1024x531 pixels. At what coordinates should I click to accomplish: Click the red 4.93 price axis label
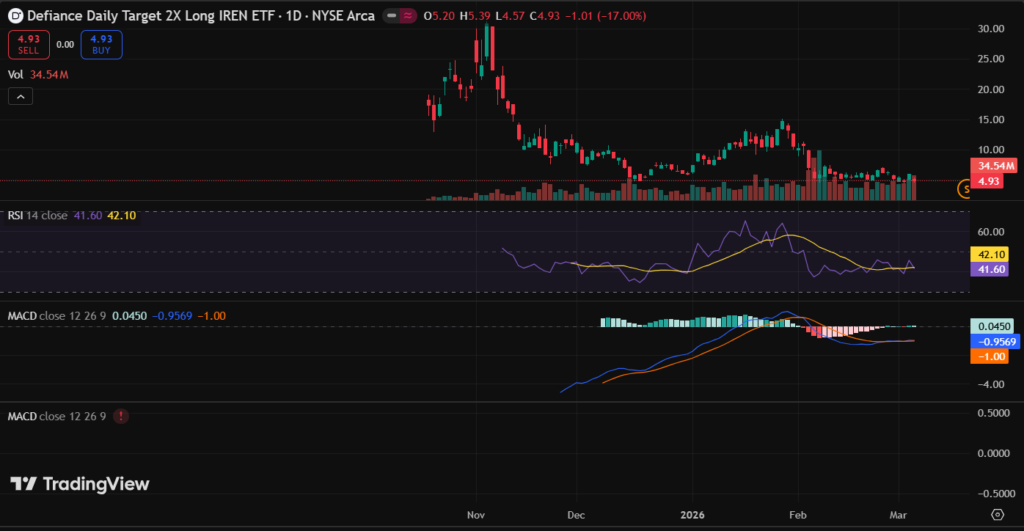pyautogui.click(x=989, y=181)
